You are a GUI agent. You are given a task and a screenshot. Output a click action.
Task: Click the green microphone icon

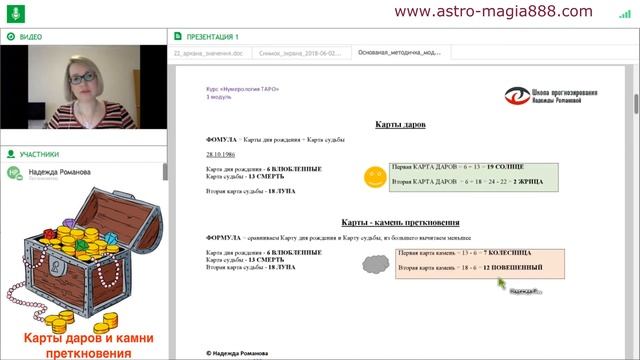pyautogui.click(x=16, y=14)
